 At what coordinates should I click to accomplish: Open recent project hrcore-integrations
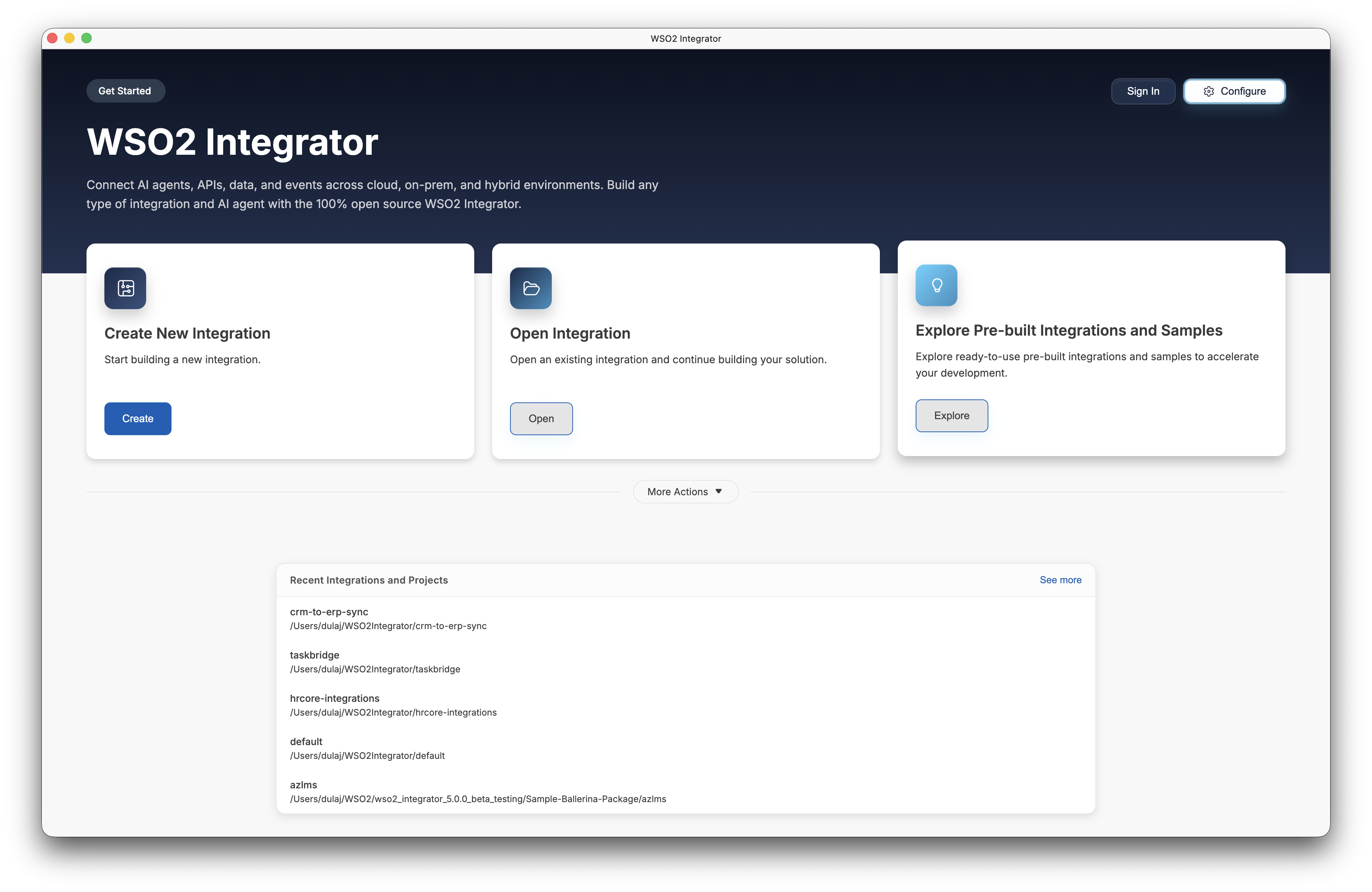click(x=334, y=698)
